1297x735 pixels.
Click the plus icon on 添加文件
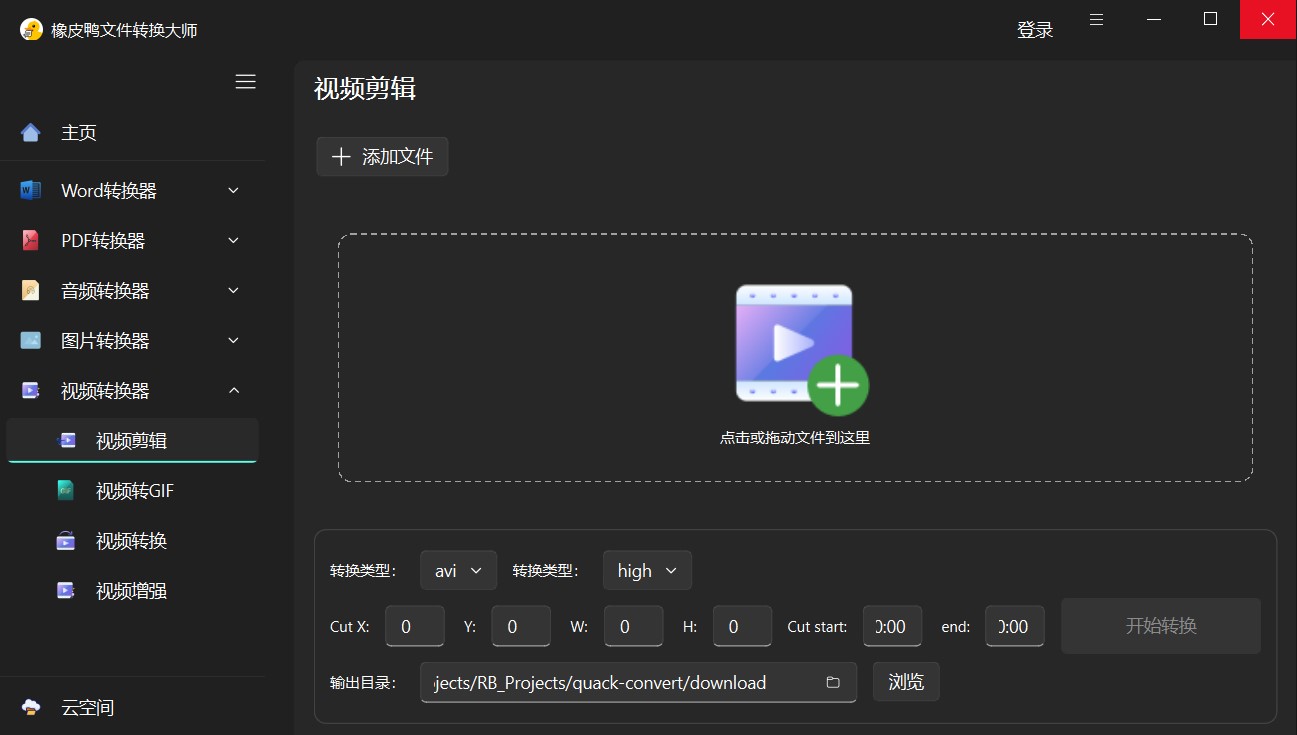pos(341,157)
